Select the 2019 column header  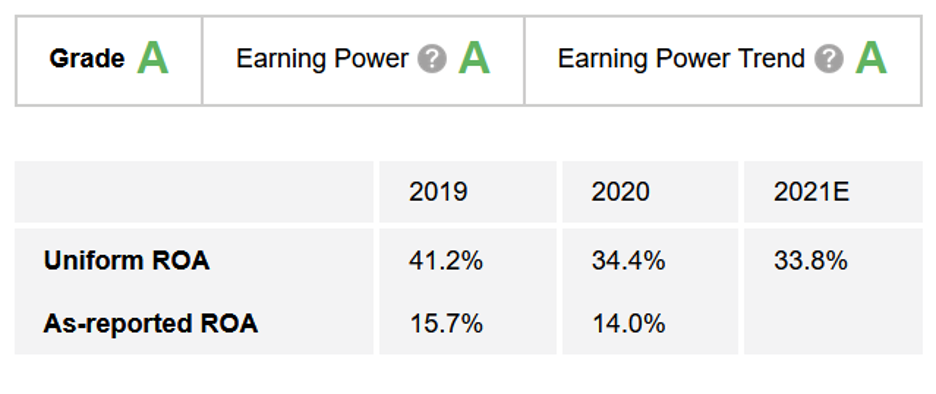(438, 192)
